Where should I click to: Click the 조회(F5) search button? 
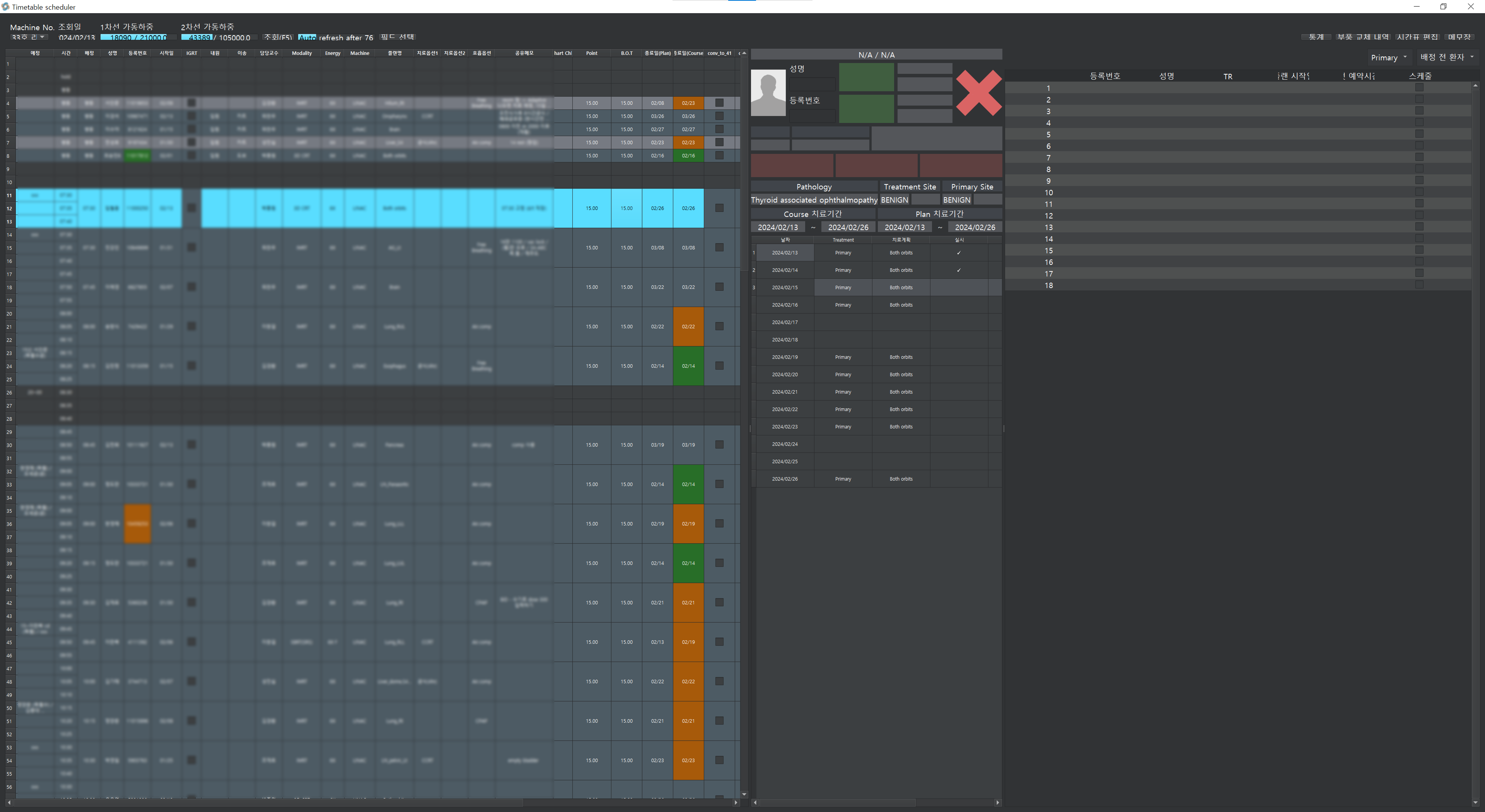click(x=278, y=37)
